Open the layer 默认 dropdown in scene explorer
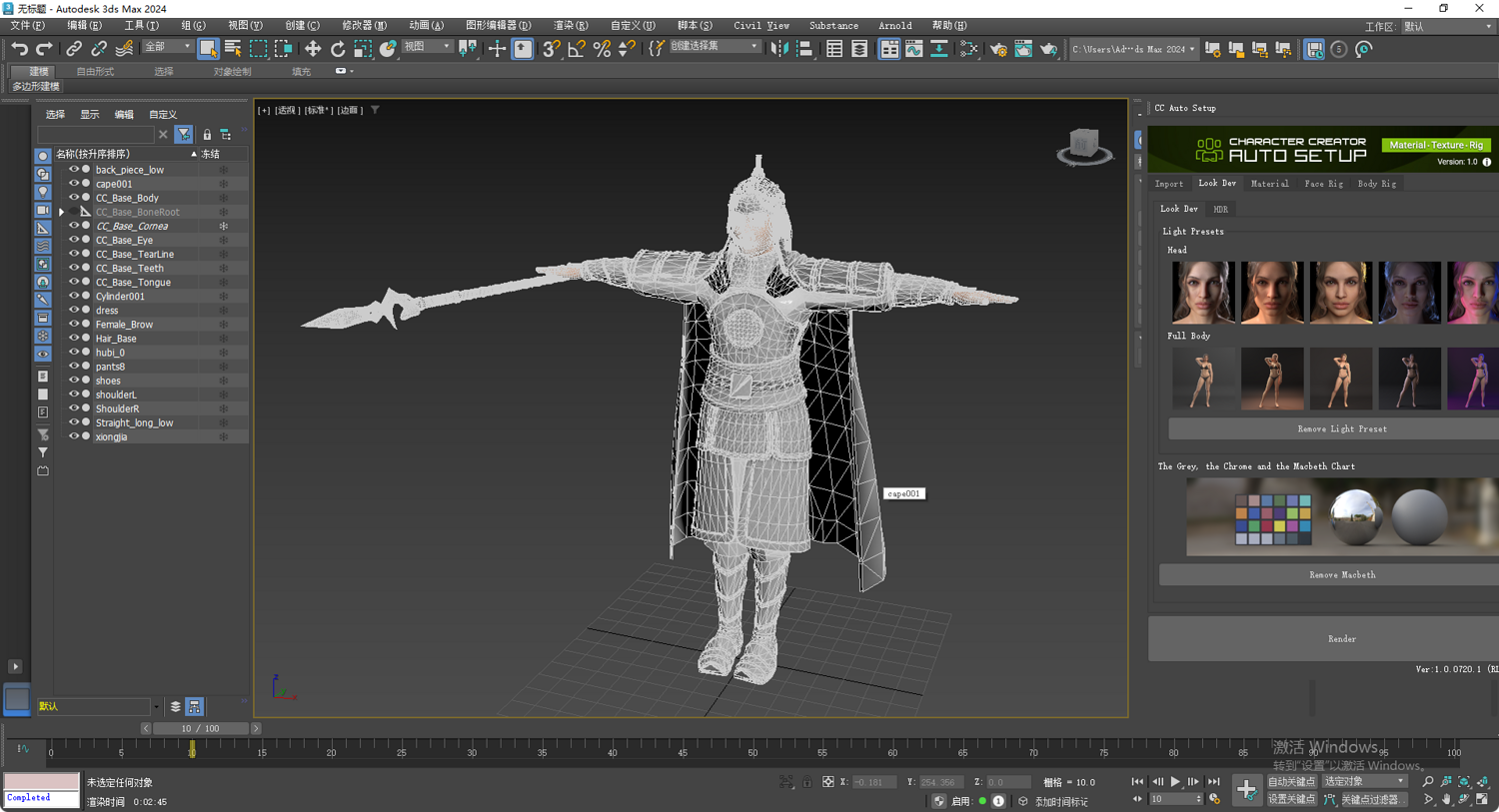The width and height of the screenshot is (1499, 812). pos(98,706)
